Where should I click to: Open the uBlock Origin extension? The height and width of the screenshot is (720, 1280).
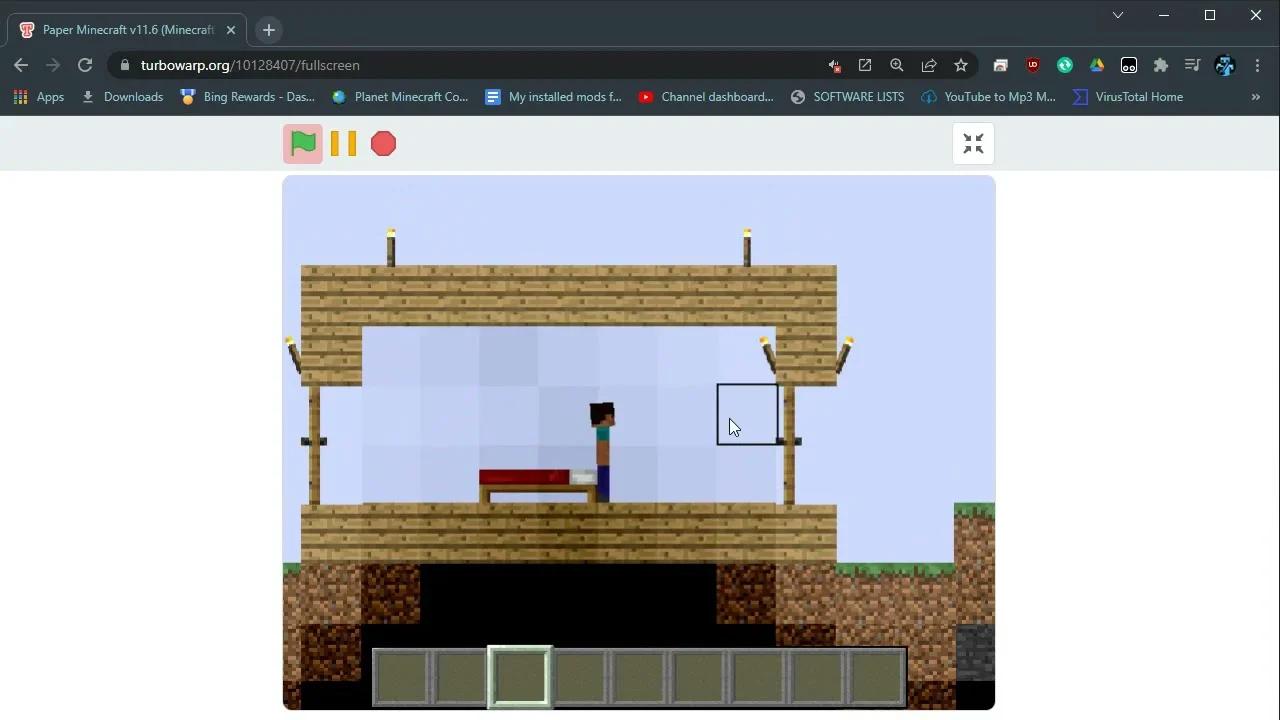click(x=1032, y=65)
